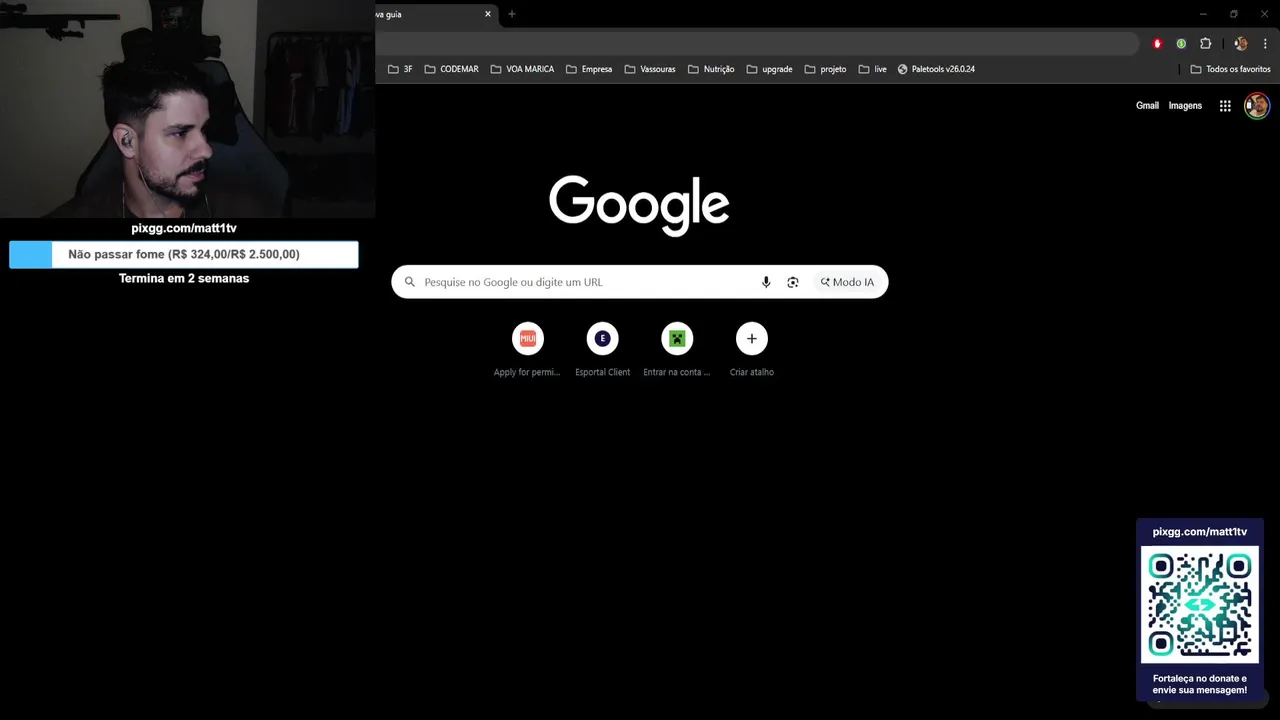Click the Google logo
Screen dimensions: 1280x720
(639, 205)
